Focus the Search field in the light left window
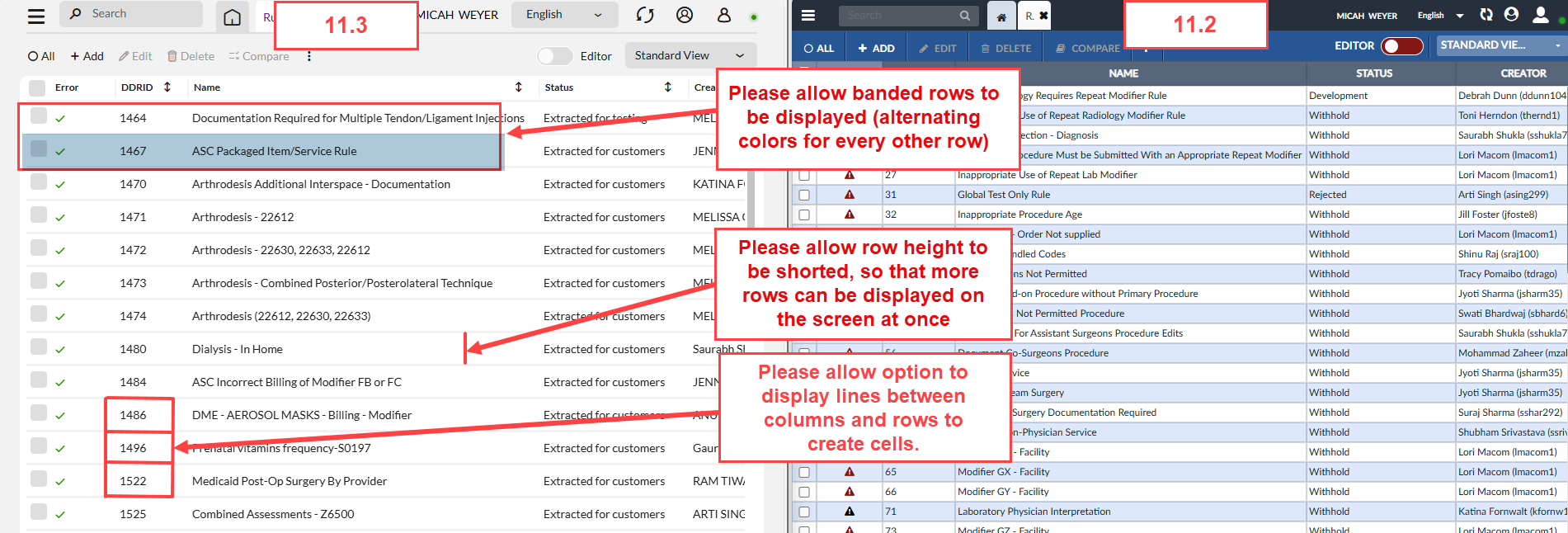 pos(131,14)
